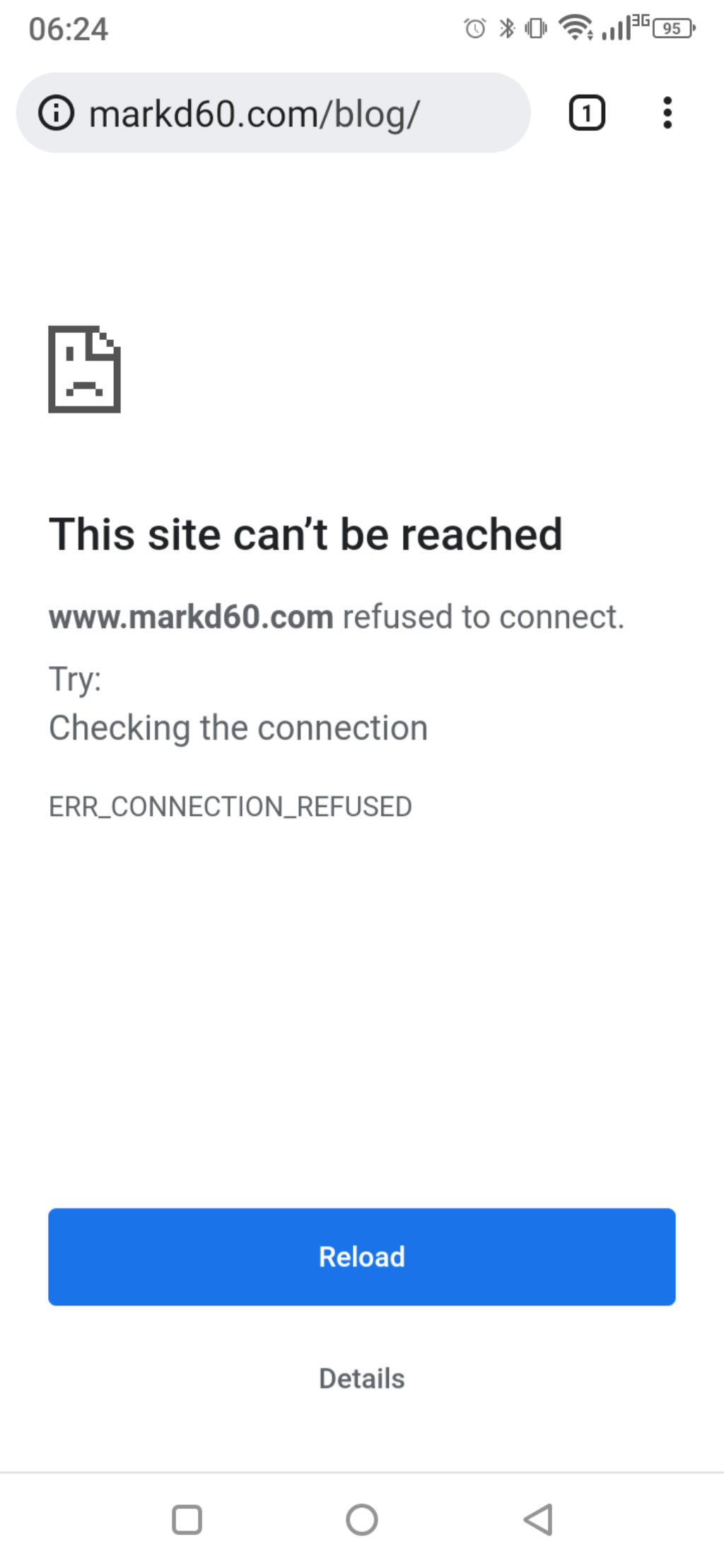Tap the www.markd60.com bold hostname text

(x=191, y=617)
